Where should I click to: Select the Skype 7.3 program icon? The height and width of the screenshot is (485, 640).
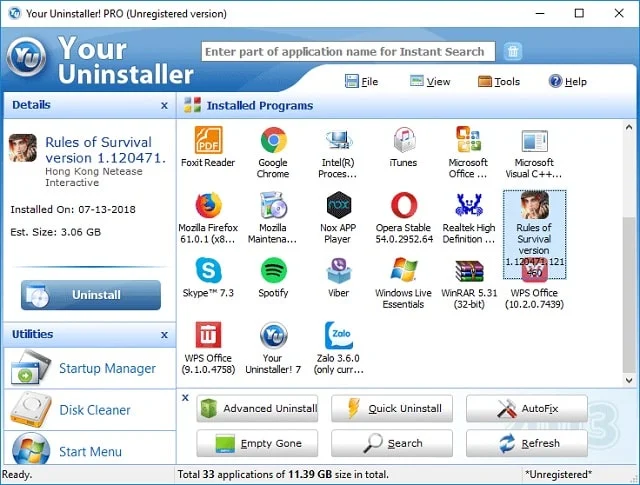pyautogui.click(x=208, y=270)
